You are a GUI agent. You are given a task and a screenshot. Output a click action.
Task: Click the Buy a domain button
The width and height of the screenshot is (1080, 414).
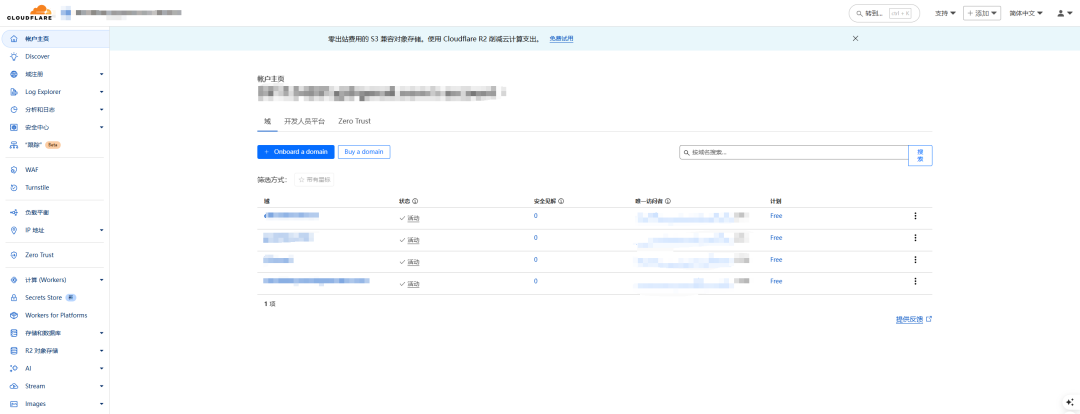click(364, 152)
